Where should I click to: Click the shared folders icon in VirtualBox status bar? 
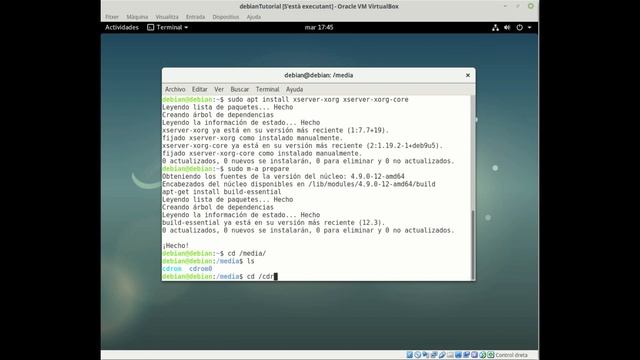click(451, 355)
